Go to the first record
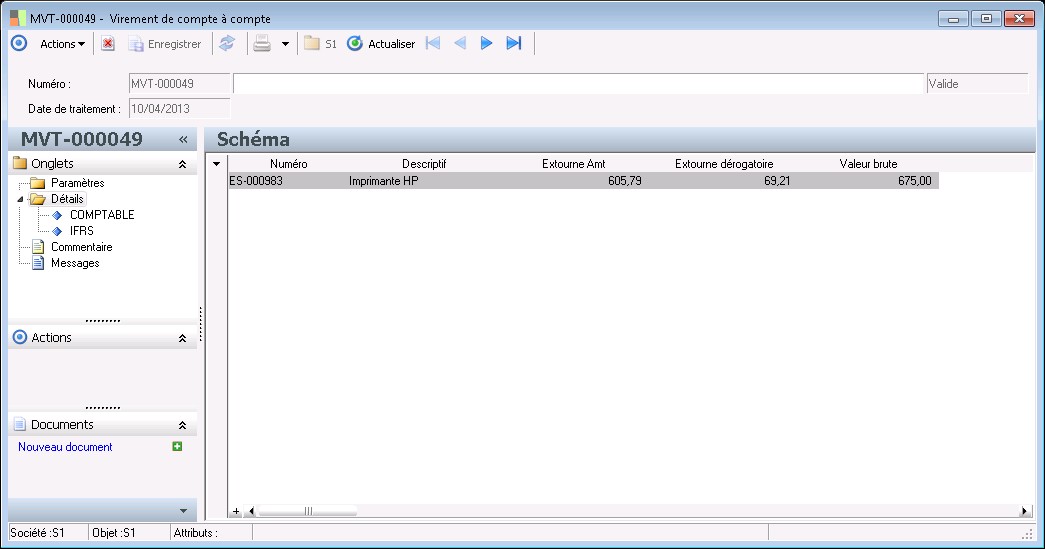1045x549 pixels. 433,44
